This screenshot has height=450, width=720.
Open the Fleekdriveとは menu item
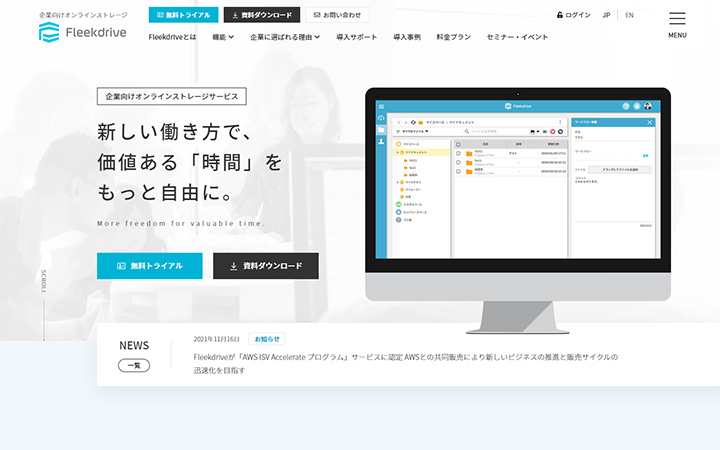click(172, 37)
